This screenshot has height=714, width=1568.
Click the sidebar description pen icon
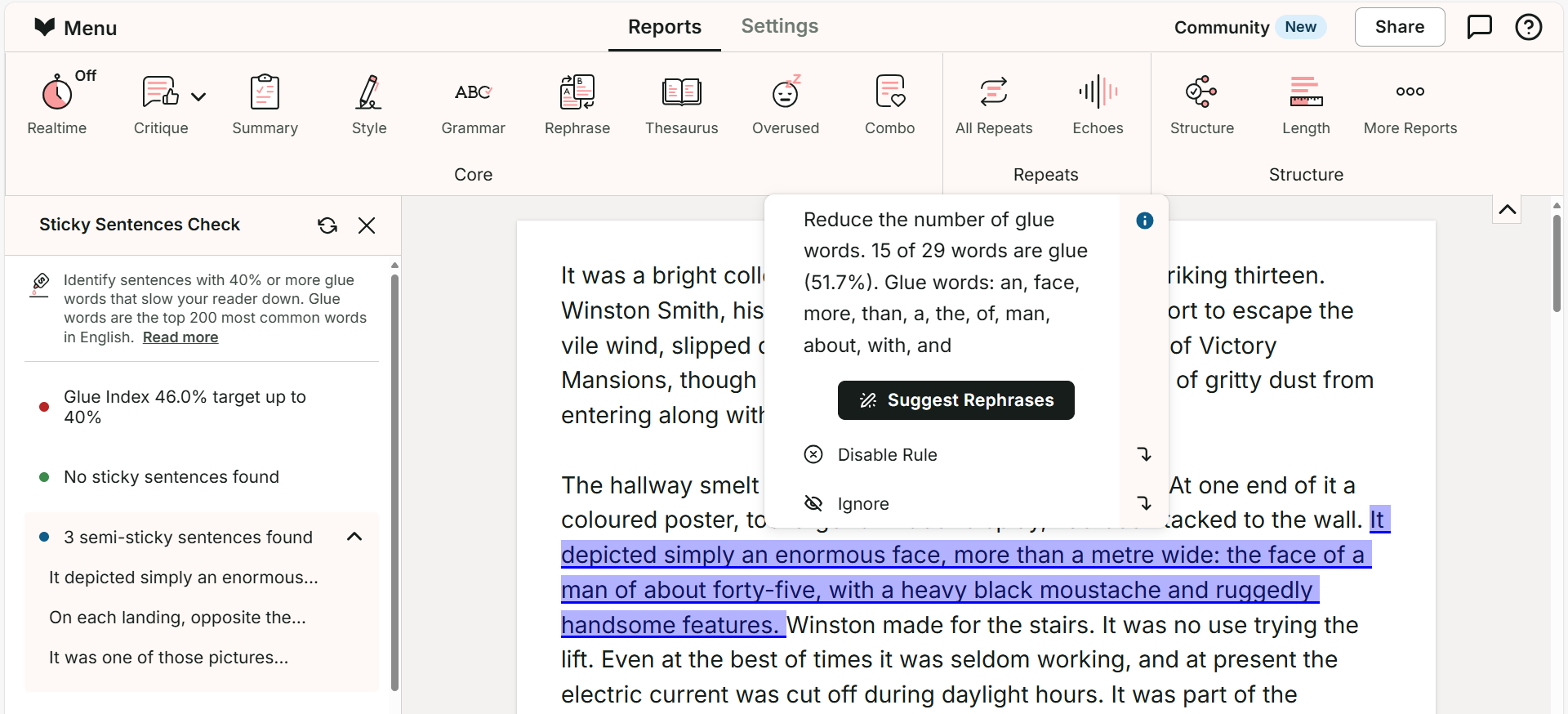[40, 284]
